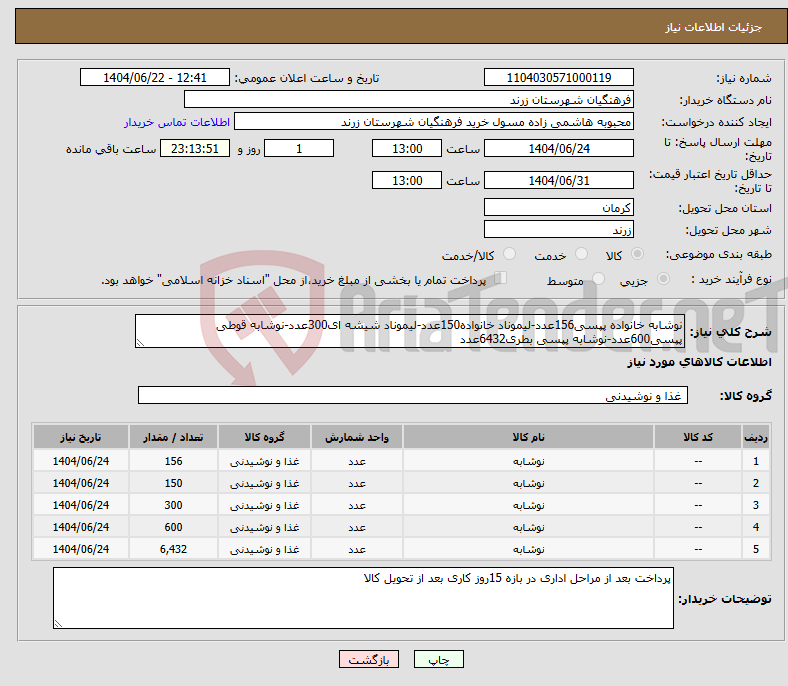
Task: Click the شماره نیاز number field
Action: (558, 78)
